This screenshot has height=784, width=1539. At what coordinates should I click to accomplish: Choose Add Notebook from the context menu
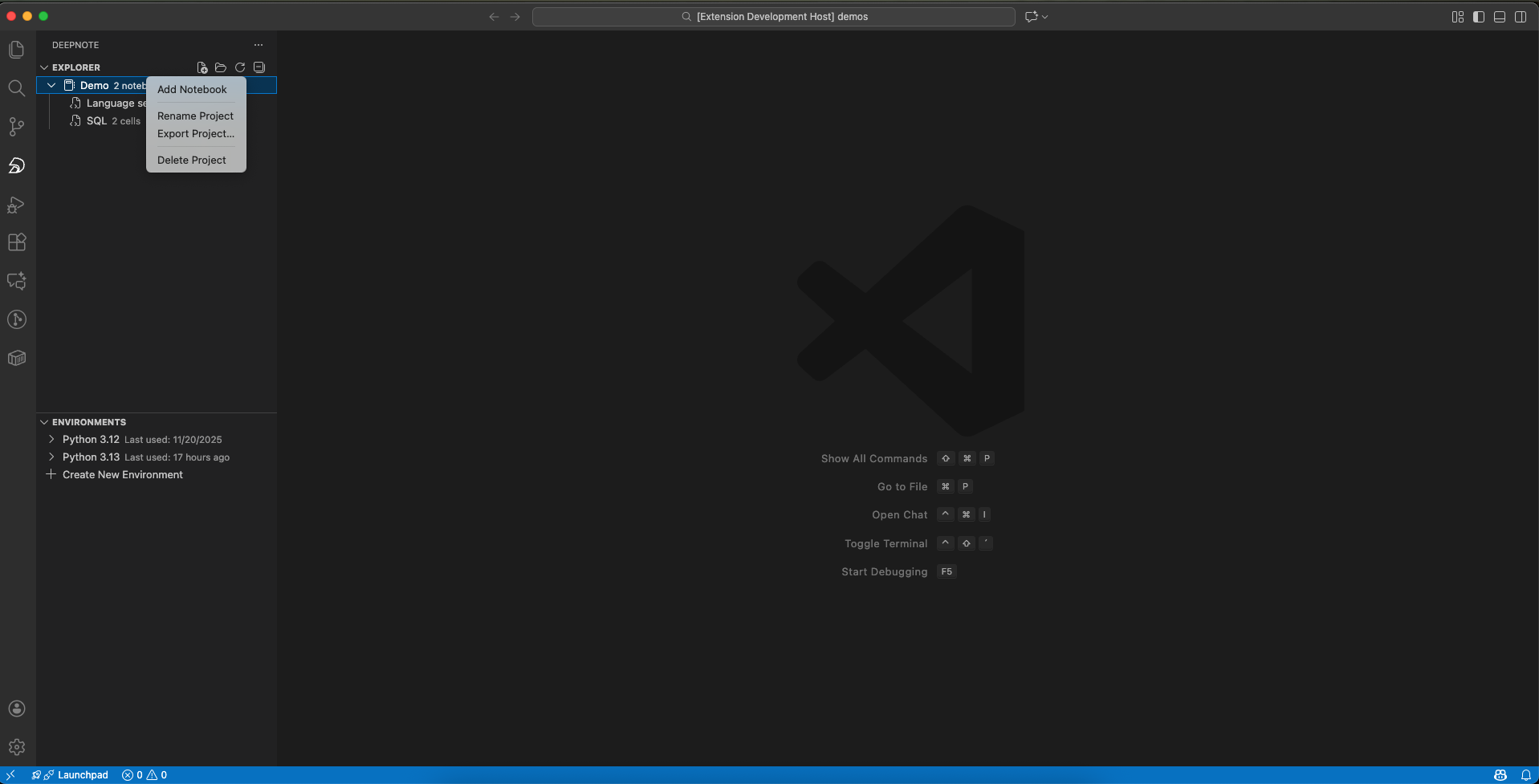coord(191,89)
